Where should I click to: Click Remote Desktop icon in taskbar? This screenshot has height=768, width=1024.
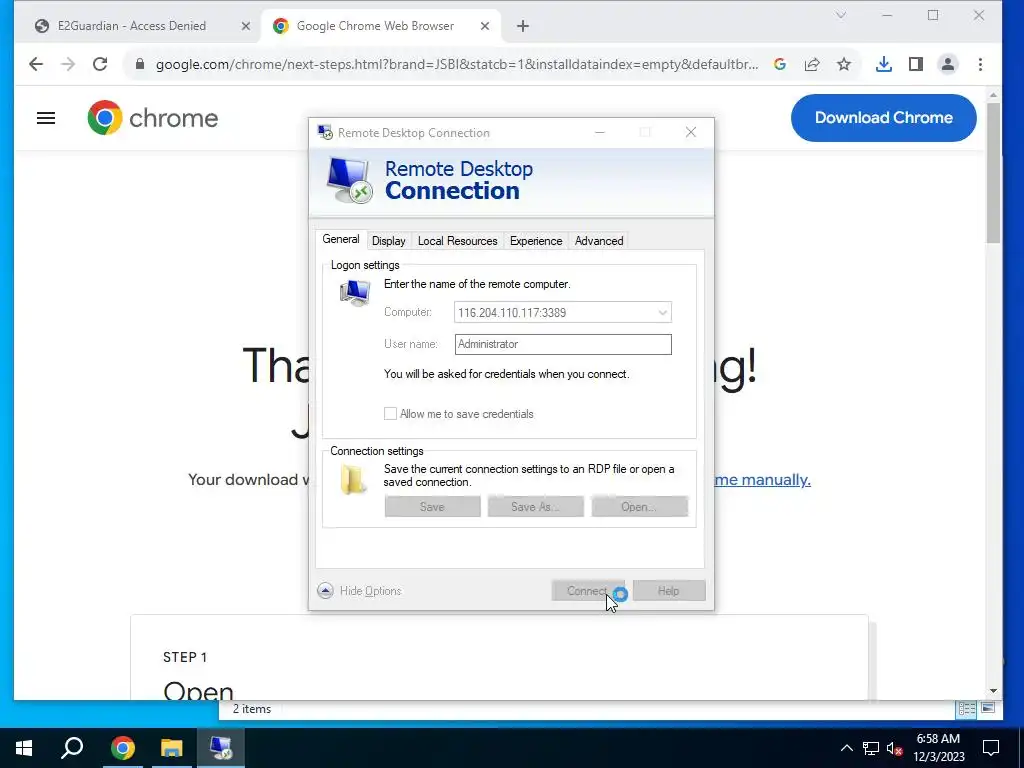tap(221, 748)
